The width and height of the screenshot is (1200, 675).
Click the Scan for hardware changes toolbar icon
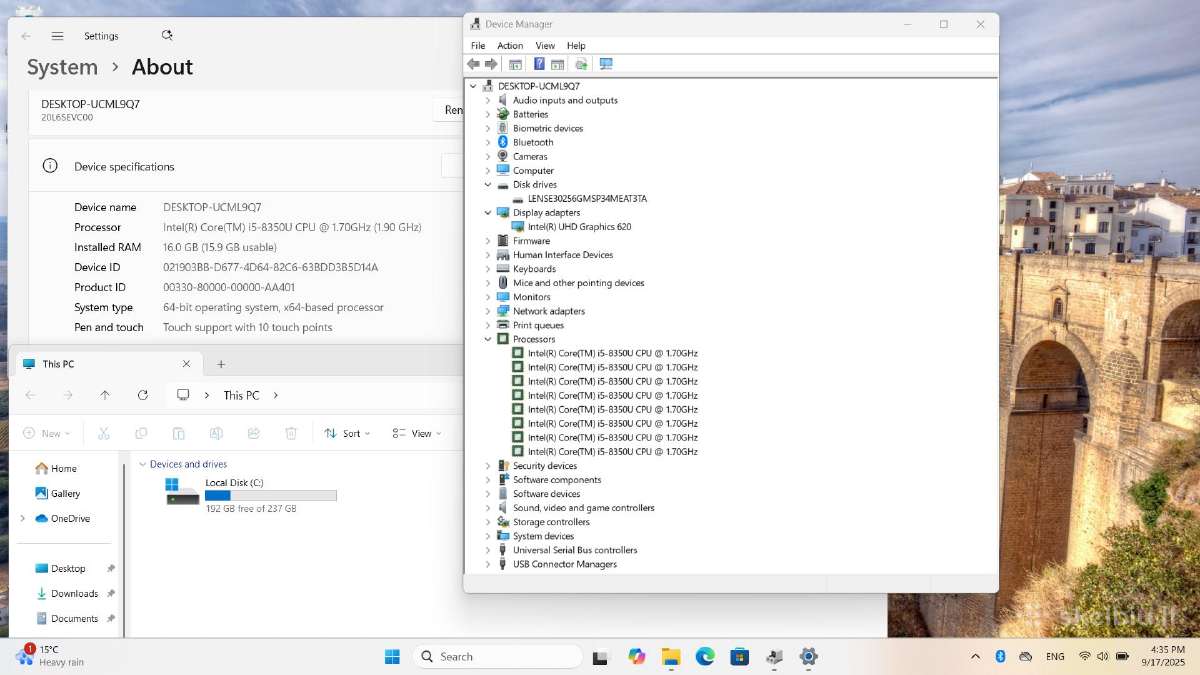[x=581, y=64]
